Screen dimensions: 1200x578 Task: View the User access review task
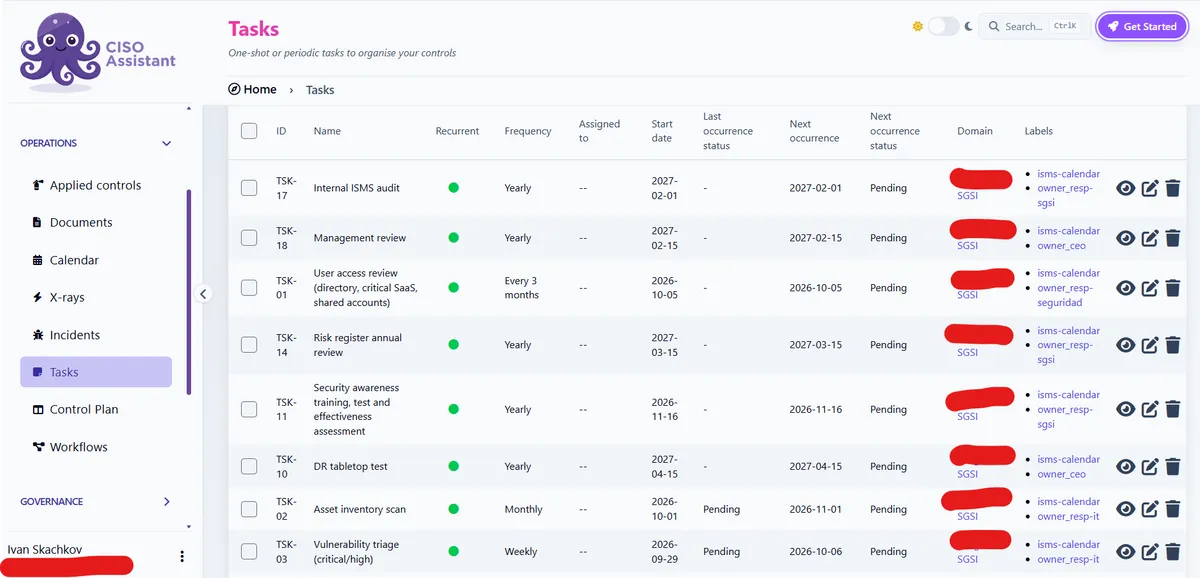tap(1125, 288)
